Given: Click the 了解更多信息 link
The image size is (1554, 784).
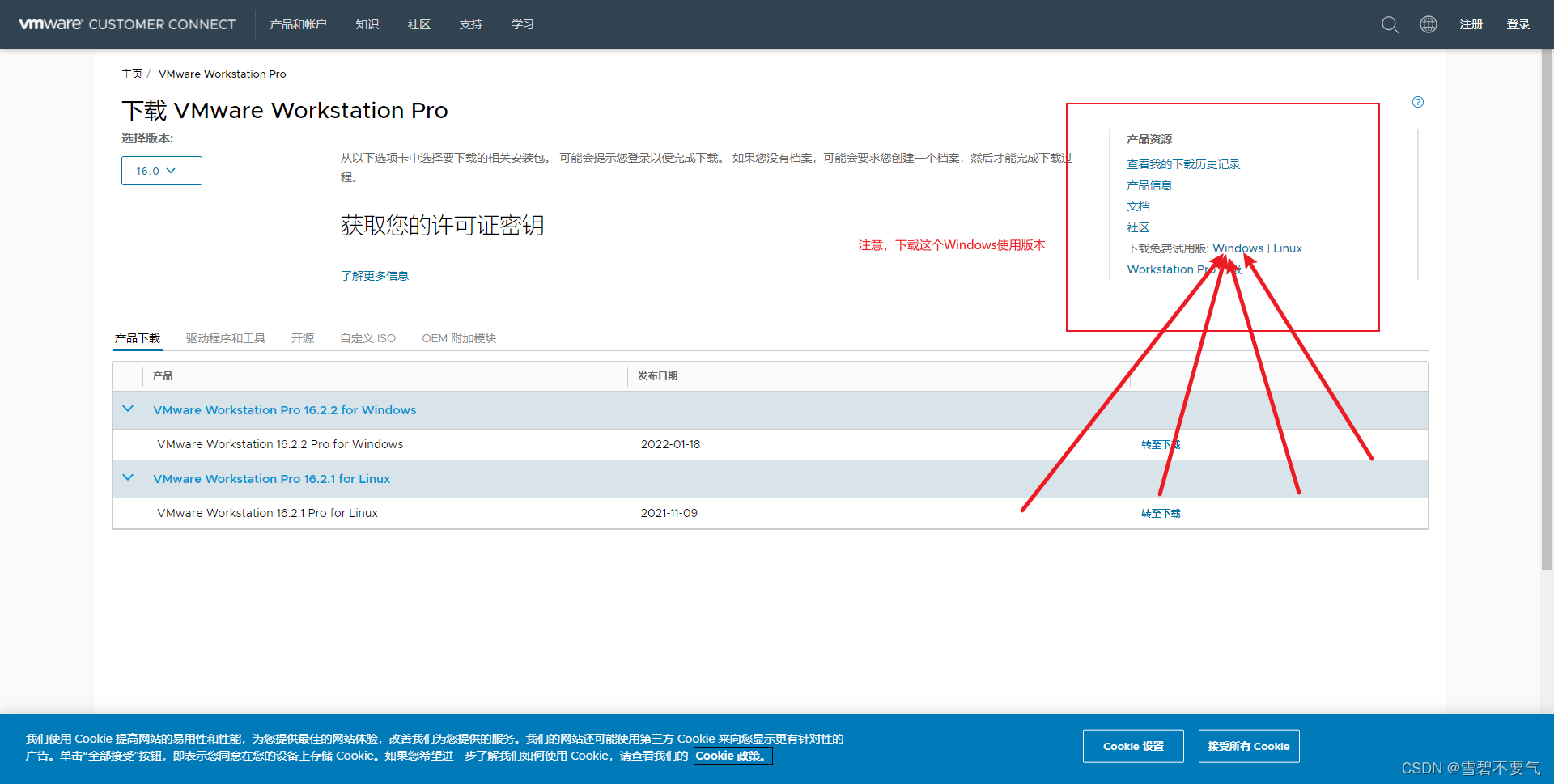Looking at the screenshot, I should 375,276.
